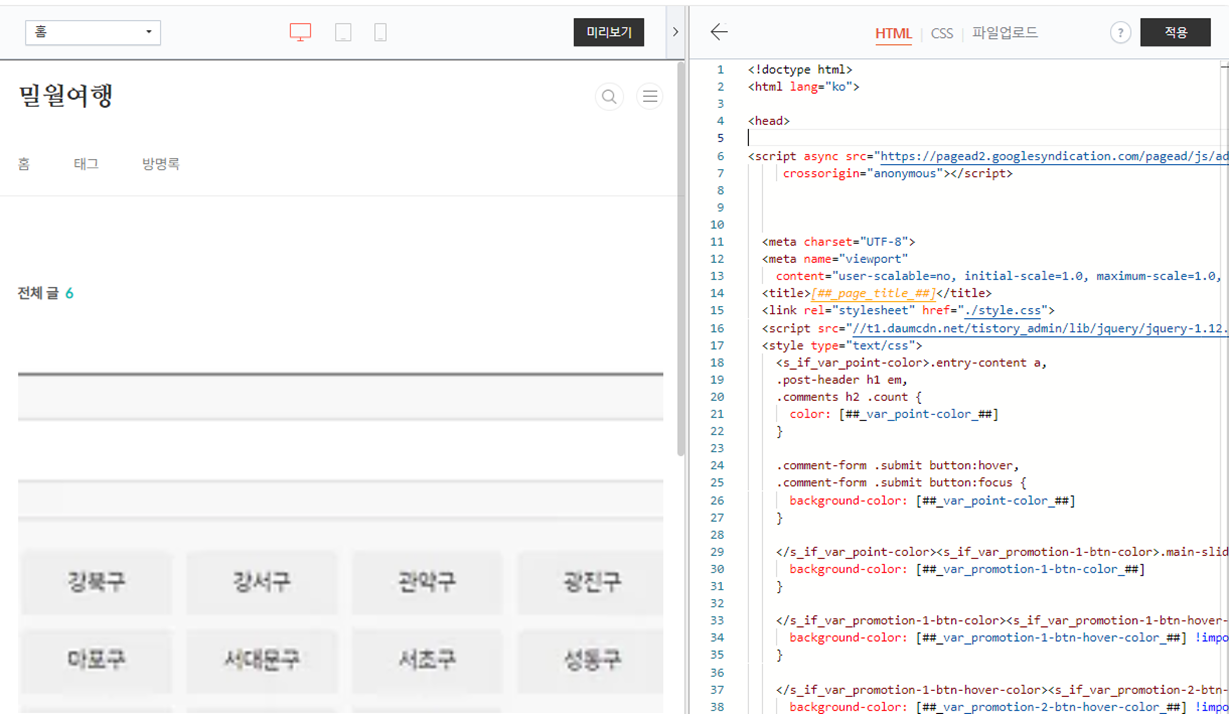The image size is (1229, 714).
Task: Click the <html lang="ko"> code line
Action: point(804,87)
